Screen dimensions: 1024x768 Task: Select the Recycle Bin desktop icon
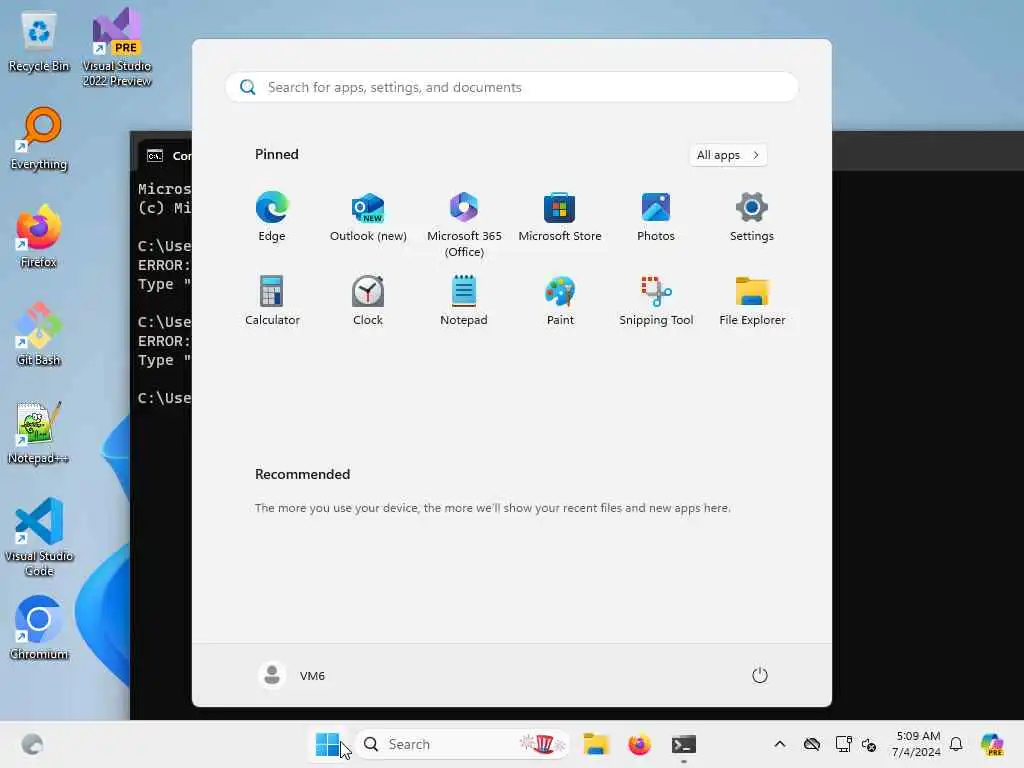click(x=39, y=42)
